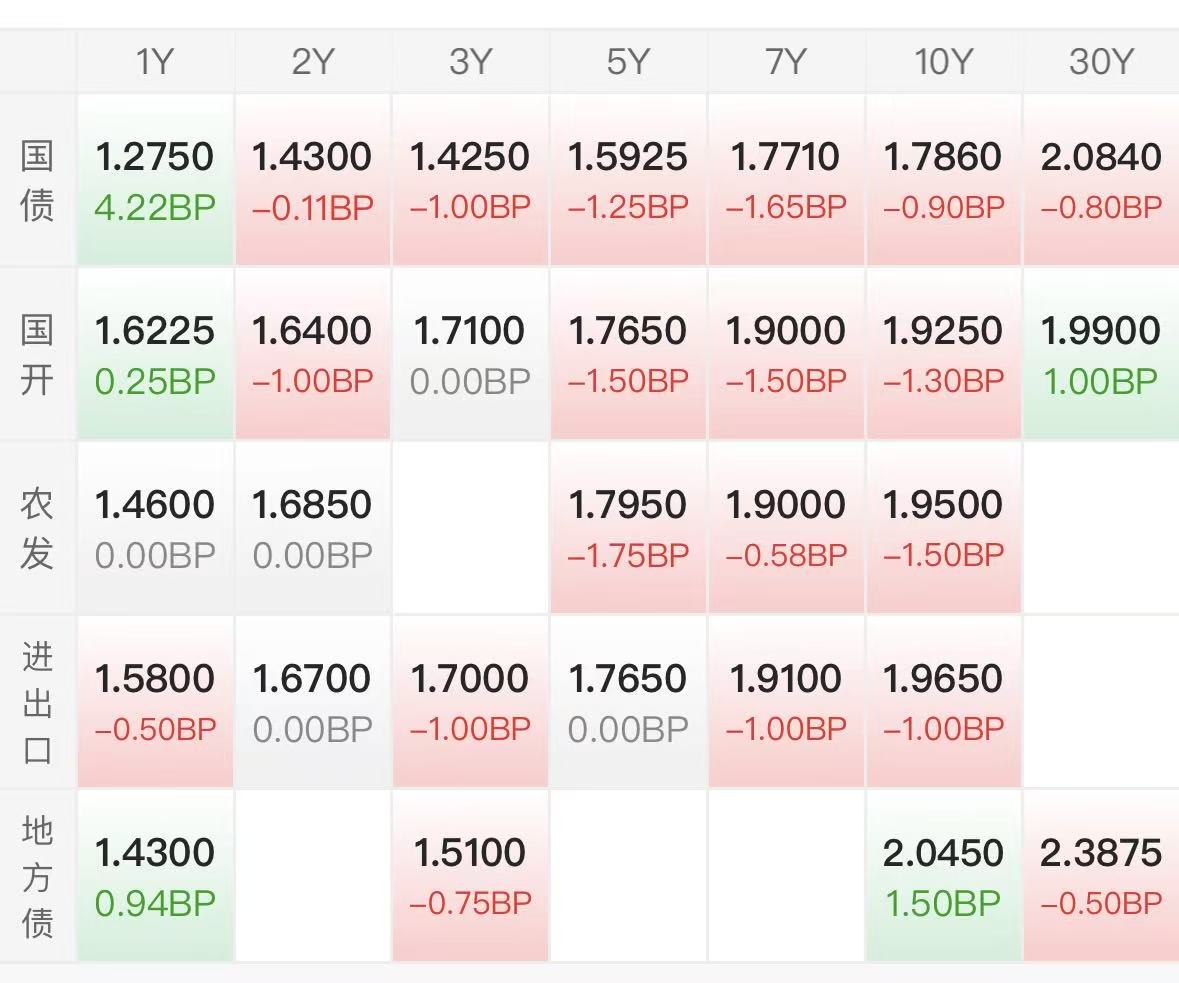Image resolution: width=1179 pixels, height=983 pixels.
Task: Open 进出口 10Y cell showing 1.9650
Action: 943,702
